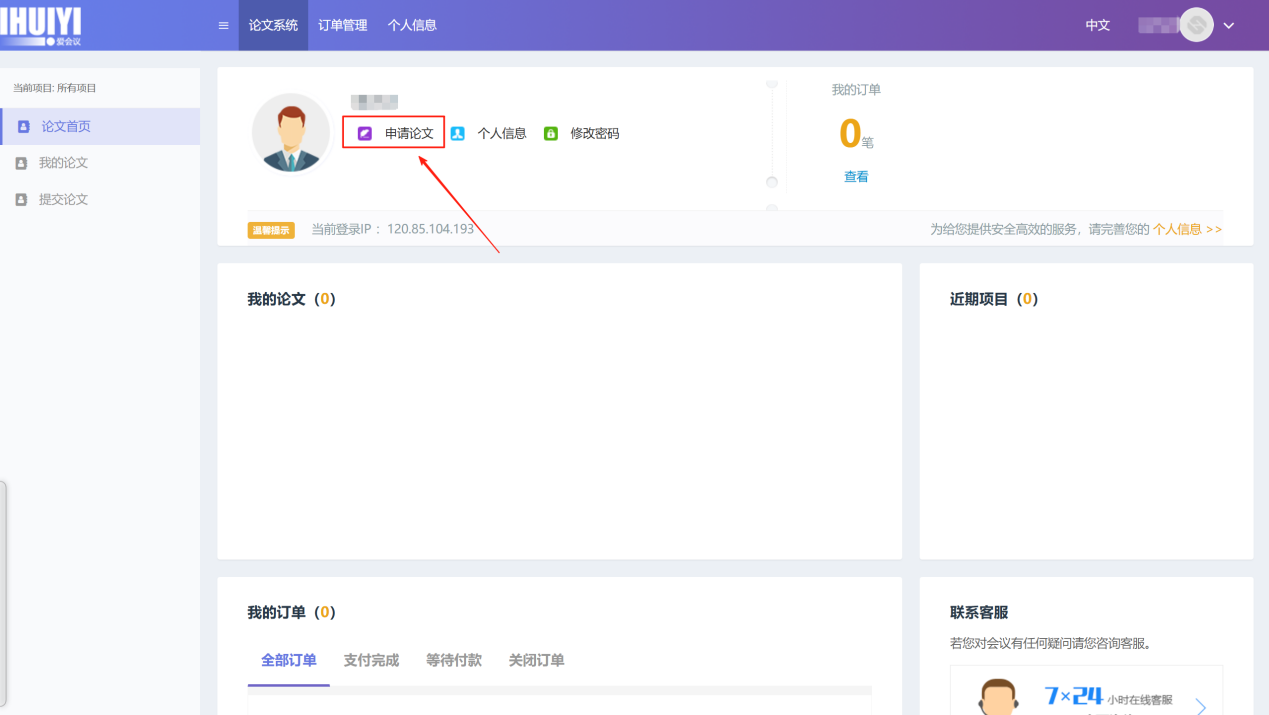
Task: Click the 我的论文 sidebar icon
Action: (x=21, y=163)
